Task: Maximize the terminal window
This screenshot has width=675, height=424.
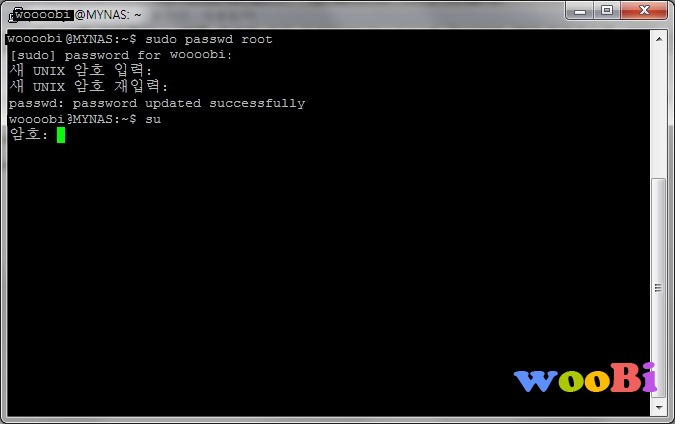Action: point(607,11)
